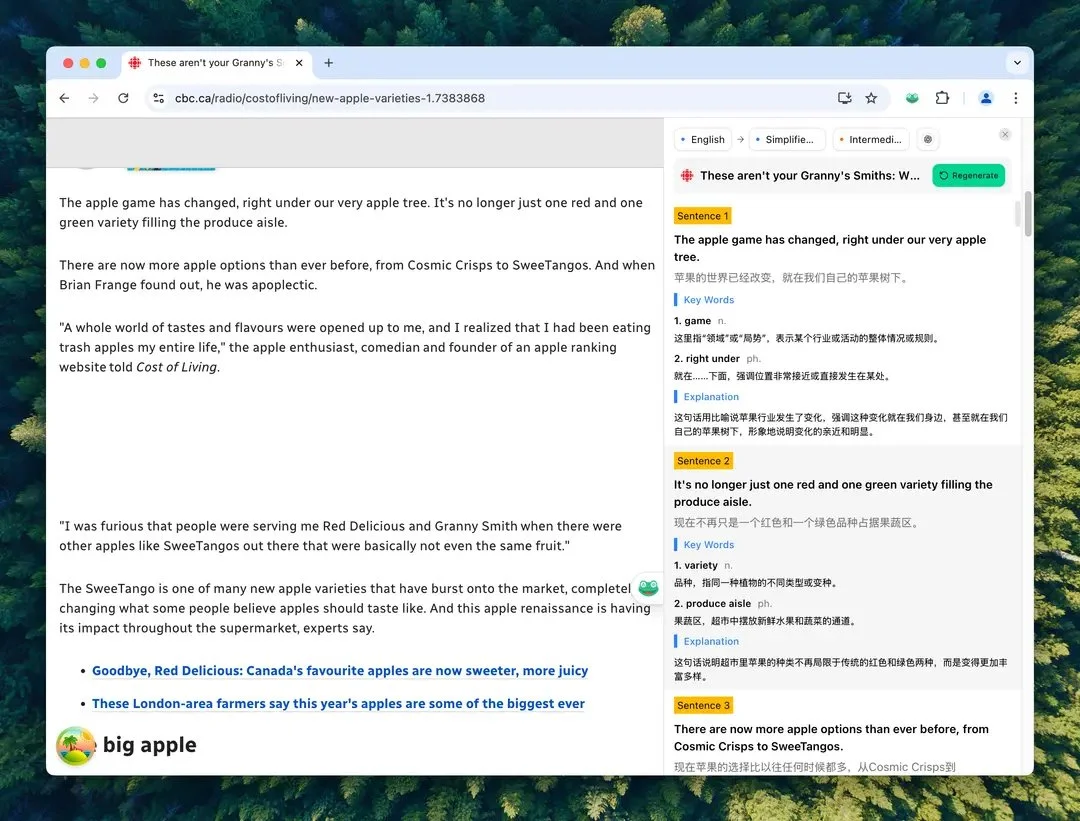Bookmark this page with the star icon

pos(871,98)
